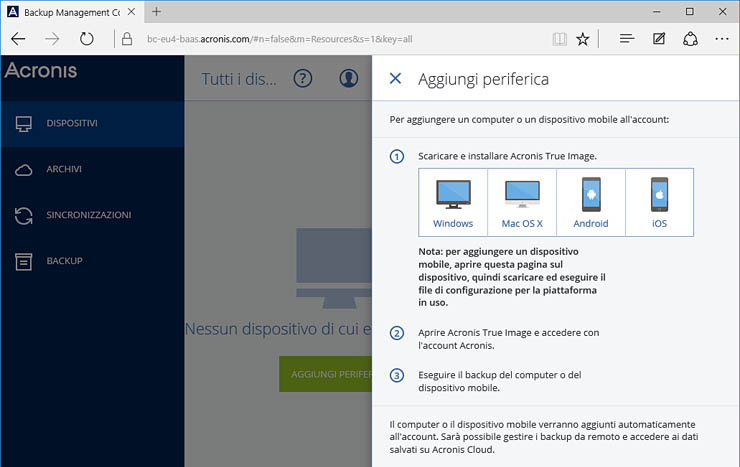This screenshot has width=740, height=467.
Task: Click the 'Tutti i dis...' heading
Action: tap(239, 79)
